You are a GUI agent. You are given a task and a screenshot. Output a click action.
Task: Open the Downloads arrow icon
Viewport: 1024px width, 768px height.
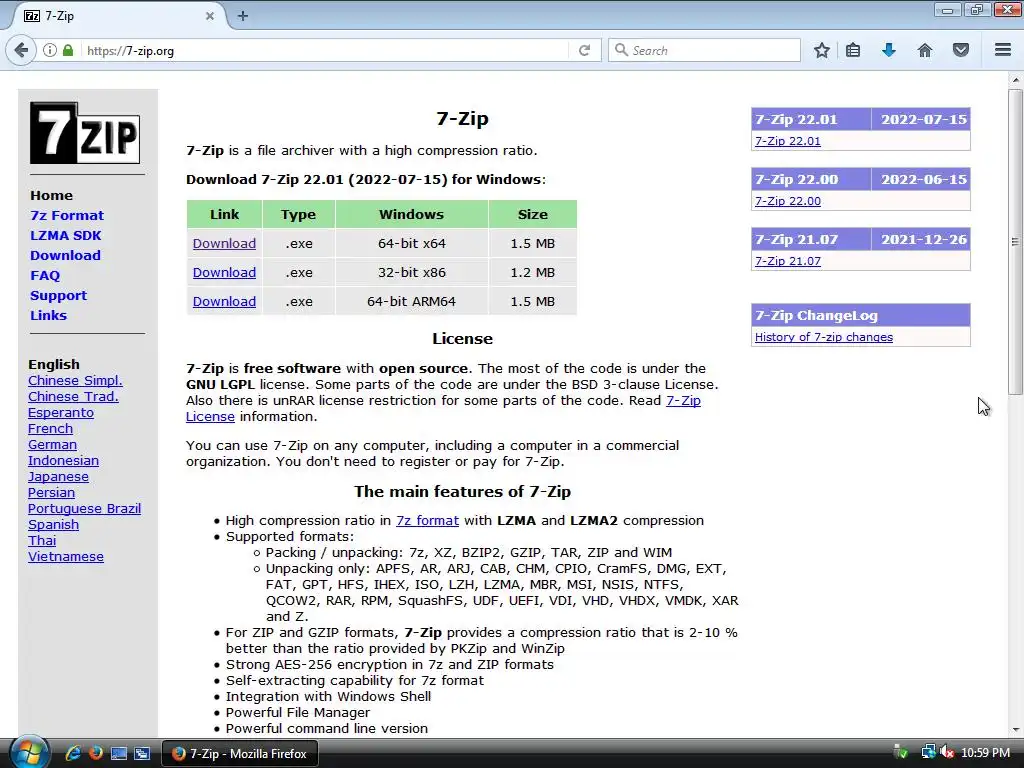point(889,50)
